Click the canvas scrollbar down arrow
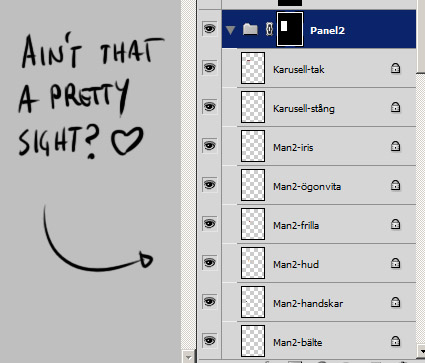Image resolution: width=425 pixels, height=363 pixels. (189, 357)
